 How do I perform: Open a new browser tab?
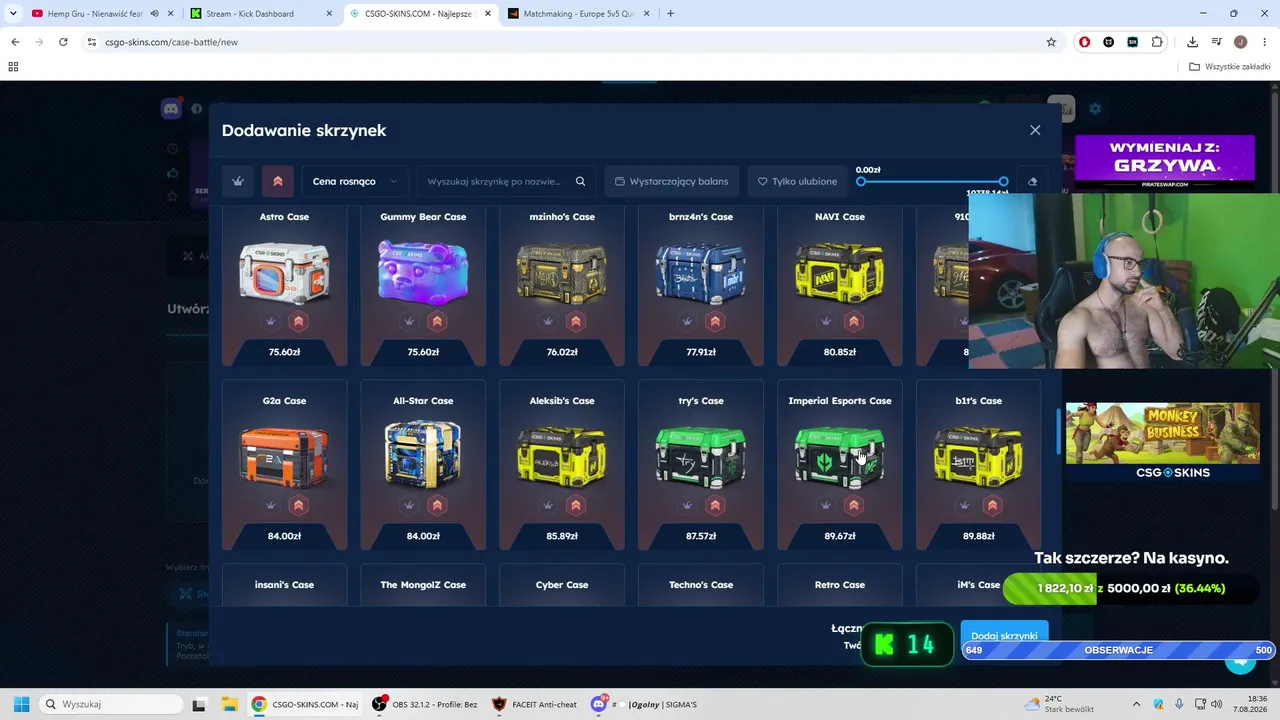[x=670, y=14]
